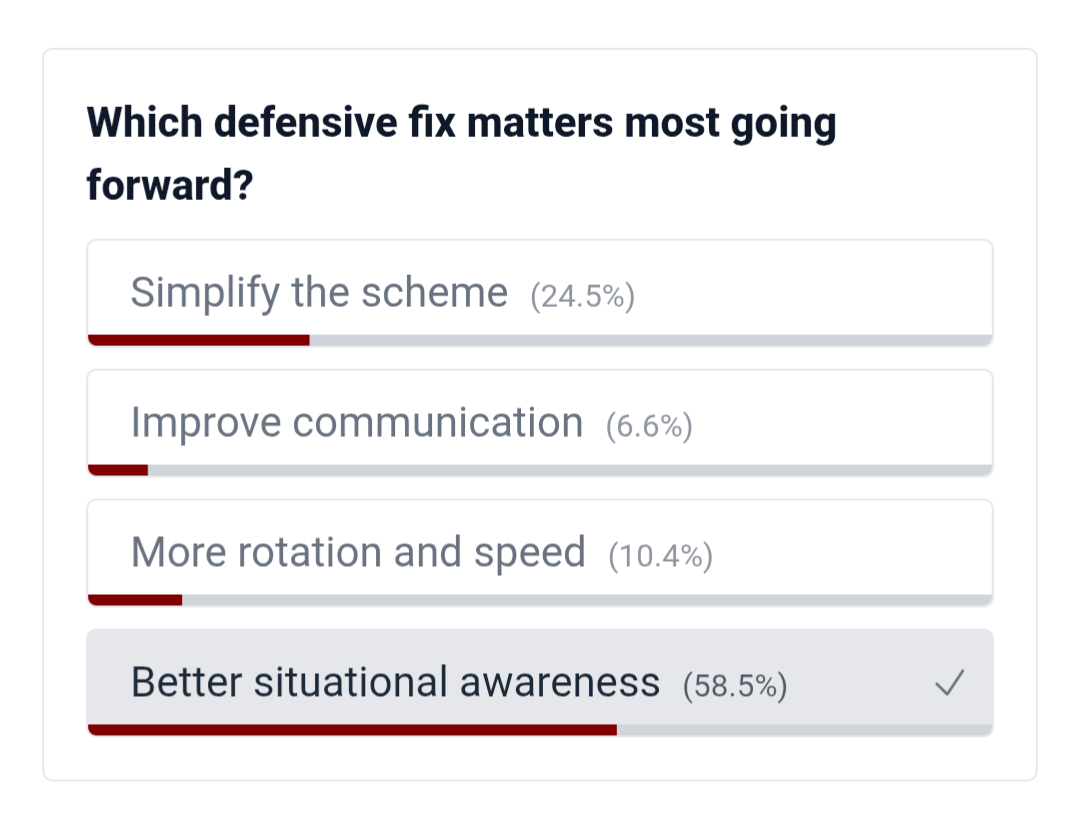Click the grey unfilled bar under Improve communication
Screen dimensions: 1080x837
(570, 470)
